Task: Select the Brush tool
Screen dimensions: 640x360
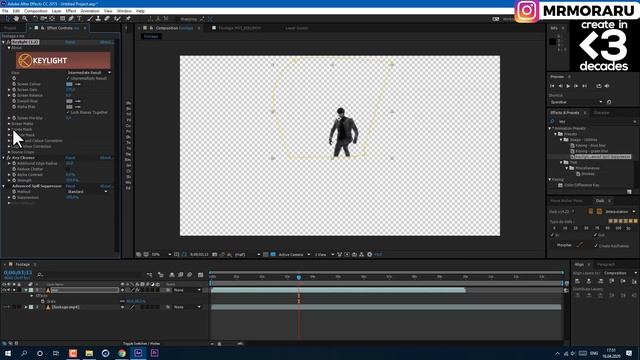Action: coord(90,19)
